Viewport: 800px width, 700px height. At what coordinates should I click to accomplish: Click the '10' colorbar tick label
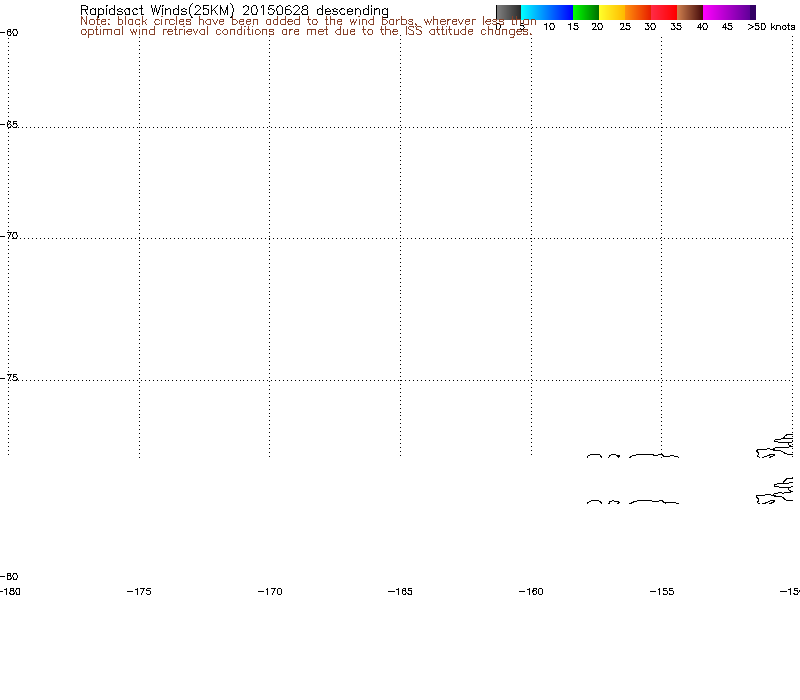point(549,27)
